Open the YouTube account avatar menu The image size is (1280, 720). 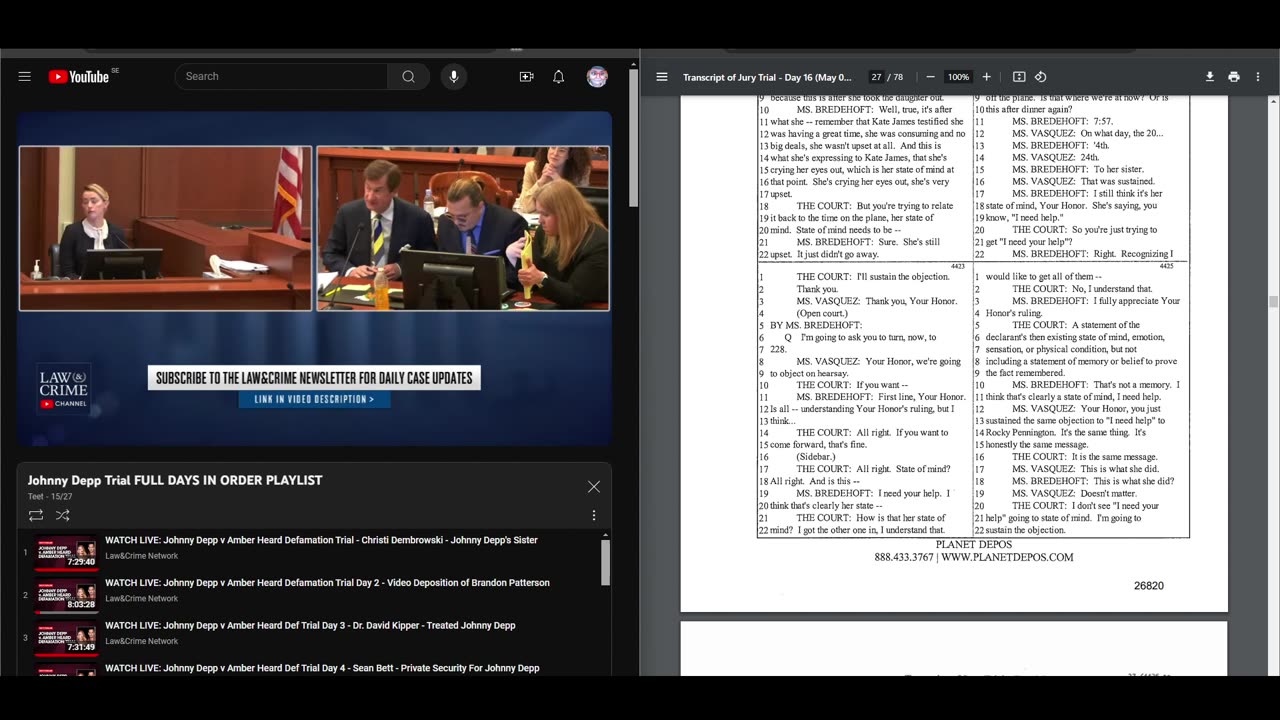[597, 77]
